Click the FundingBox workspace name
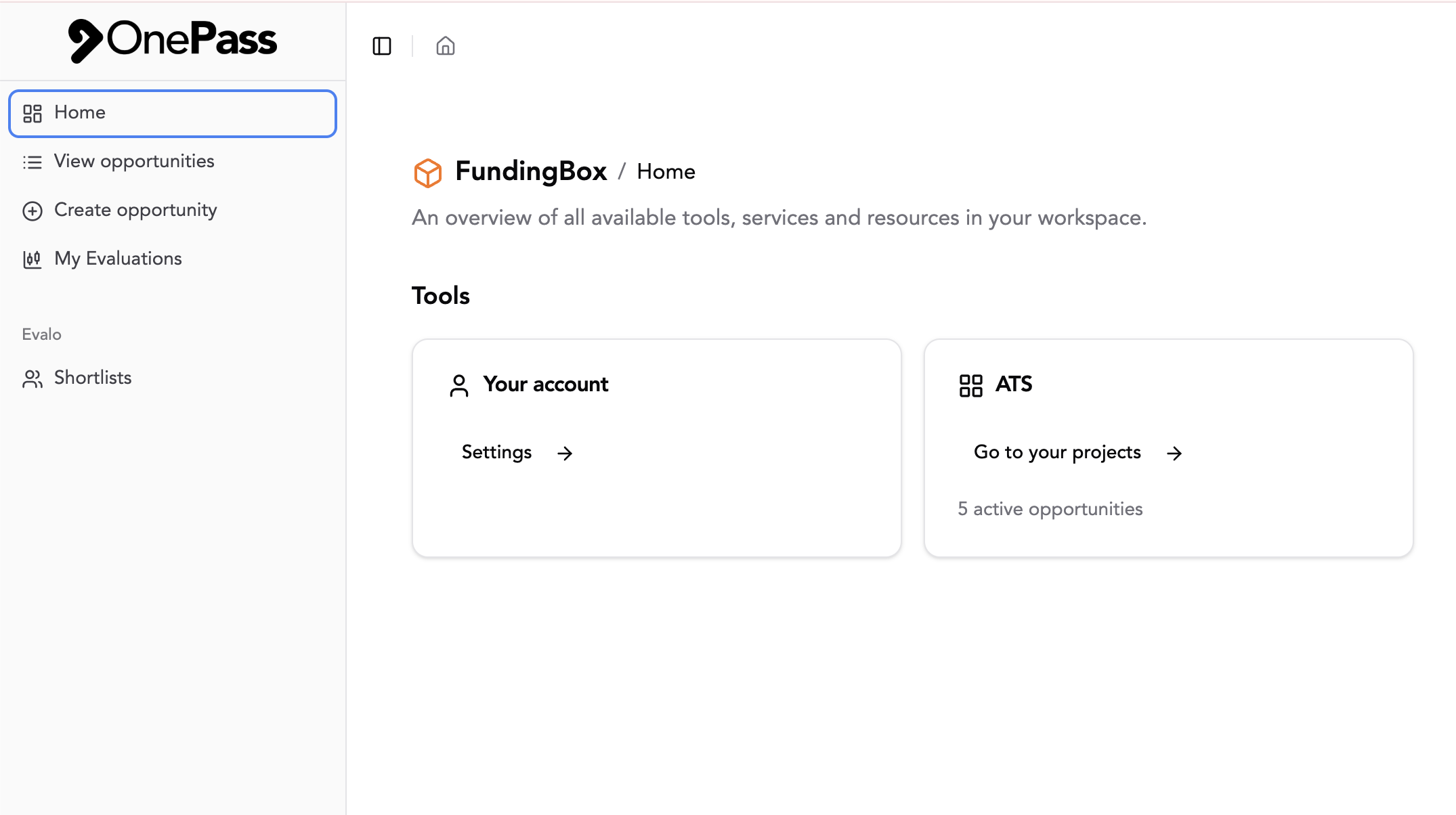This screenshot has width=1456, height=815. point(531,171)
